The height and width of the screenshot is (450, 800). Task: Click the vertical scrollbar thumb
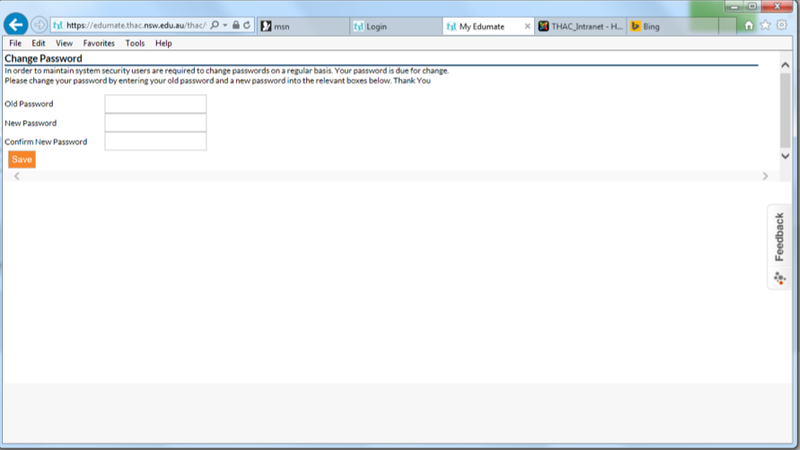pos(785,110)
